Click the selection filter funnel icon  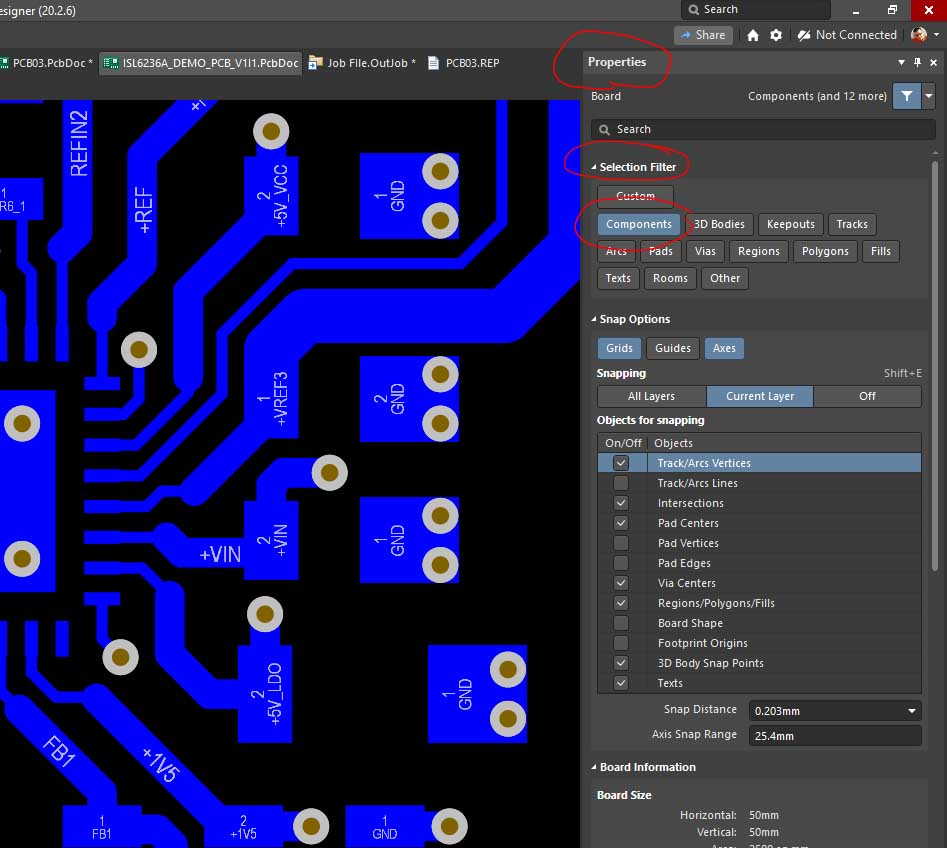click(x=906, y=96)
